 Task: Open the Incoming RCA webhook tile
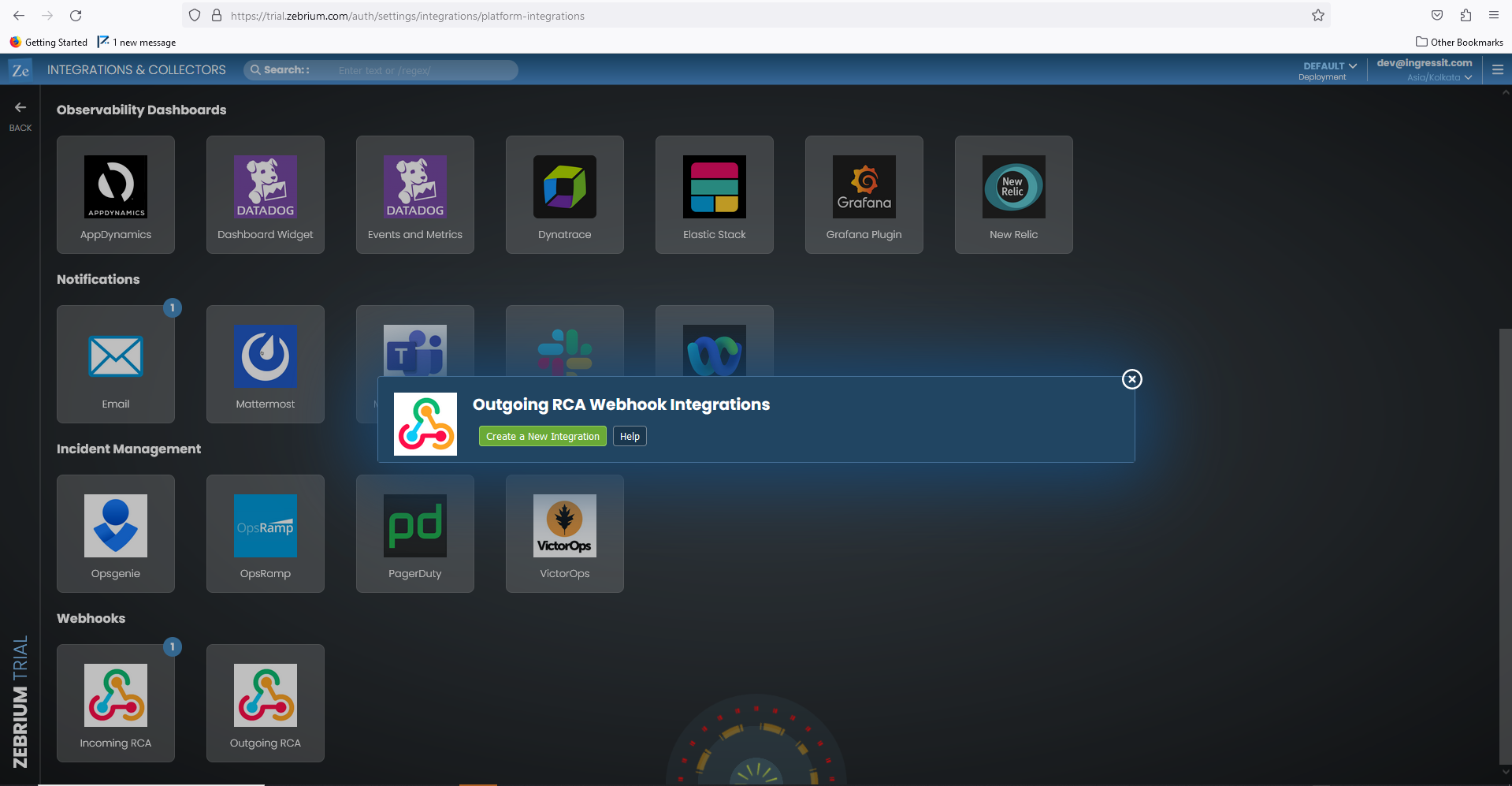pyautogui.click(x=116, y=703)
